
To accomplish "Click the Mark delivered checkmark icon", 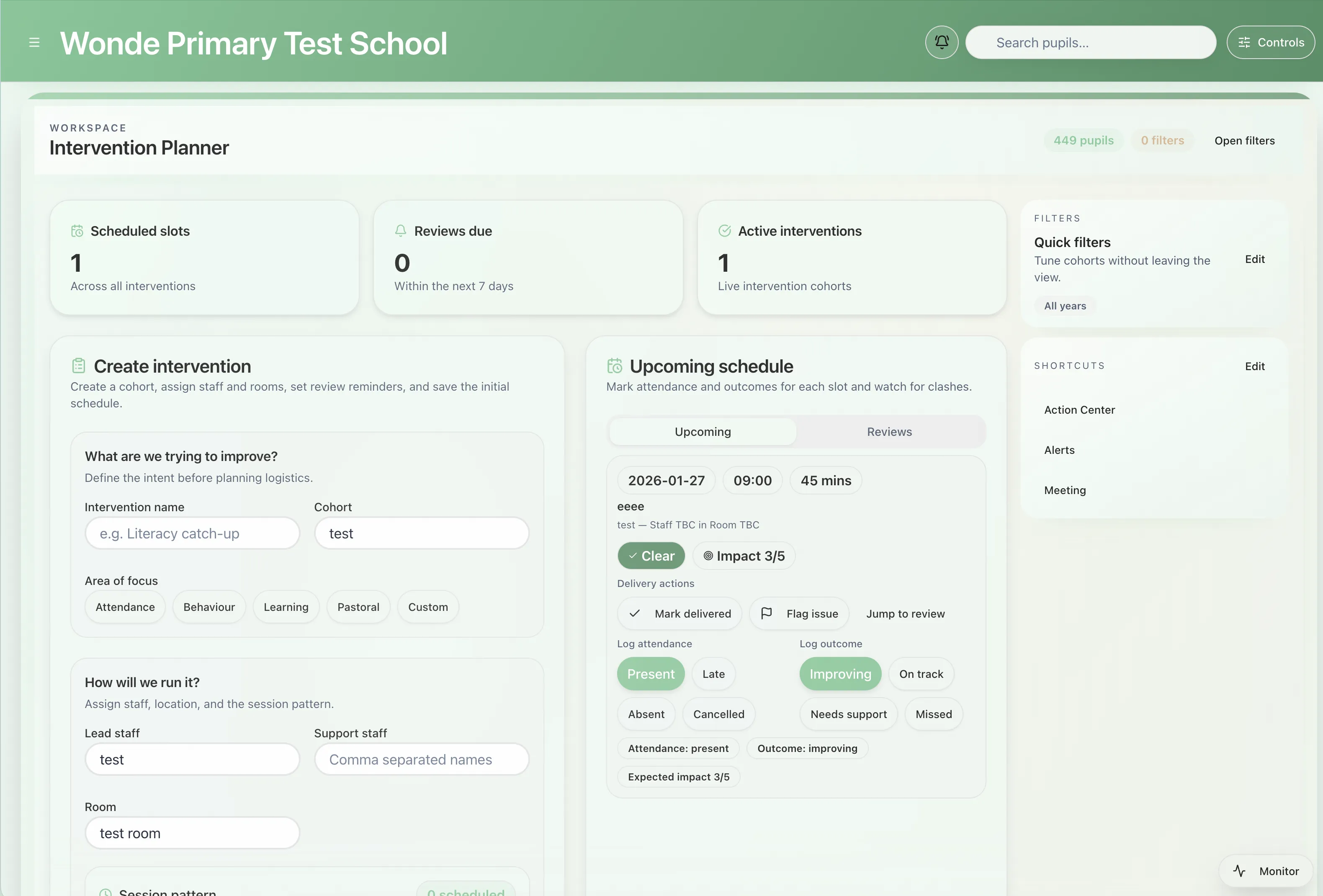I will (x=635, y=613).
